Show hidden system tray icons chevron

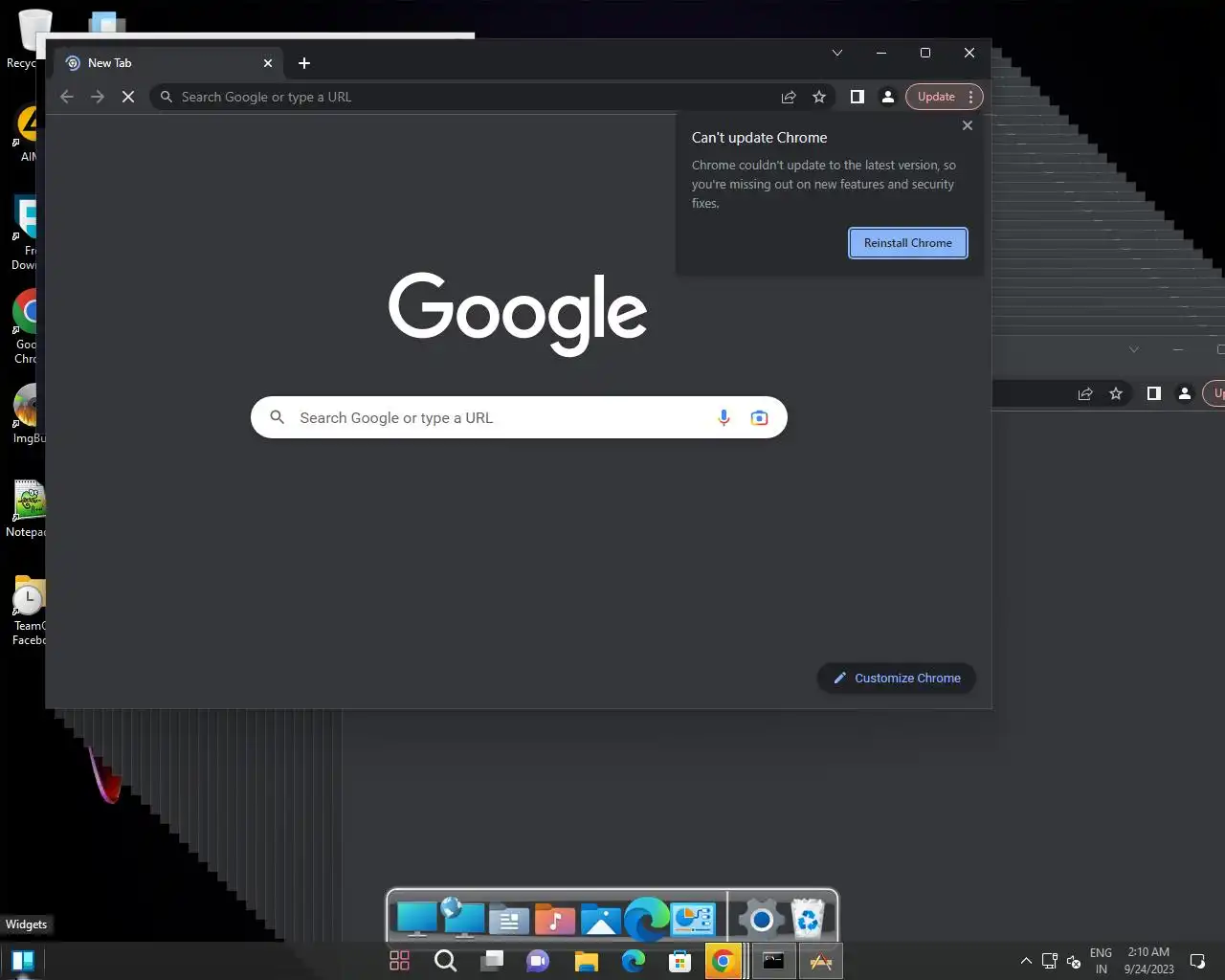(x=1026, y=961)
